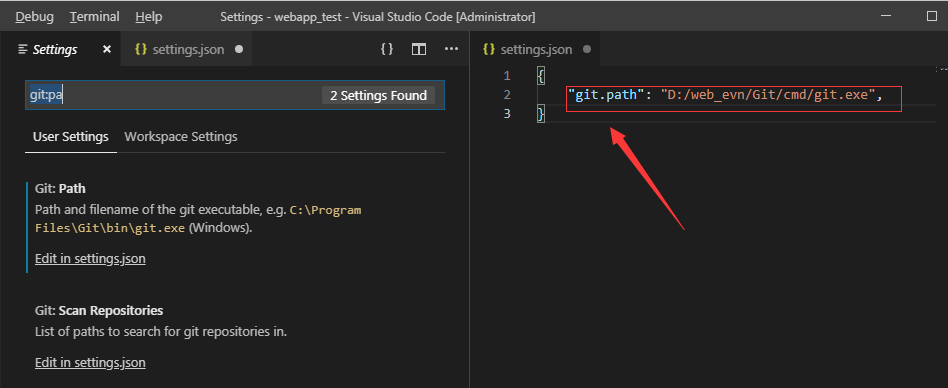Edit Git Path in settings.json link
948x388 pixels.
tap(90, 259)
